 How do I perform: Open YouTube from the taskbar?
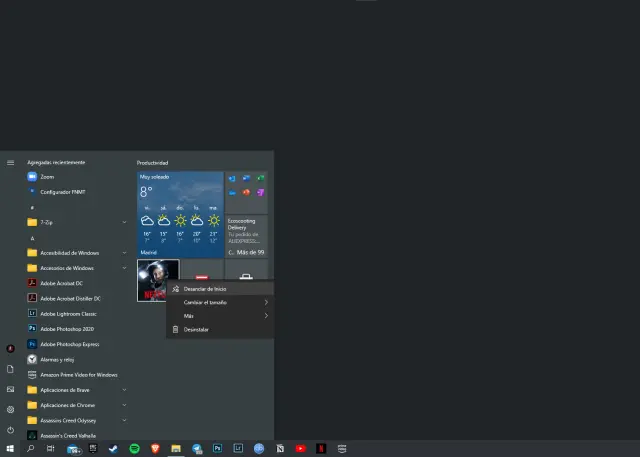300,449
